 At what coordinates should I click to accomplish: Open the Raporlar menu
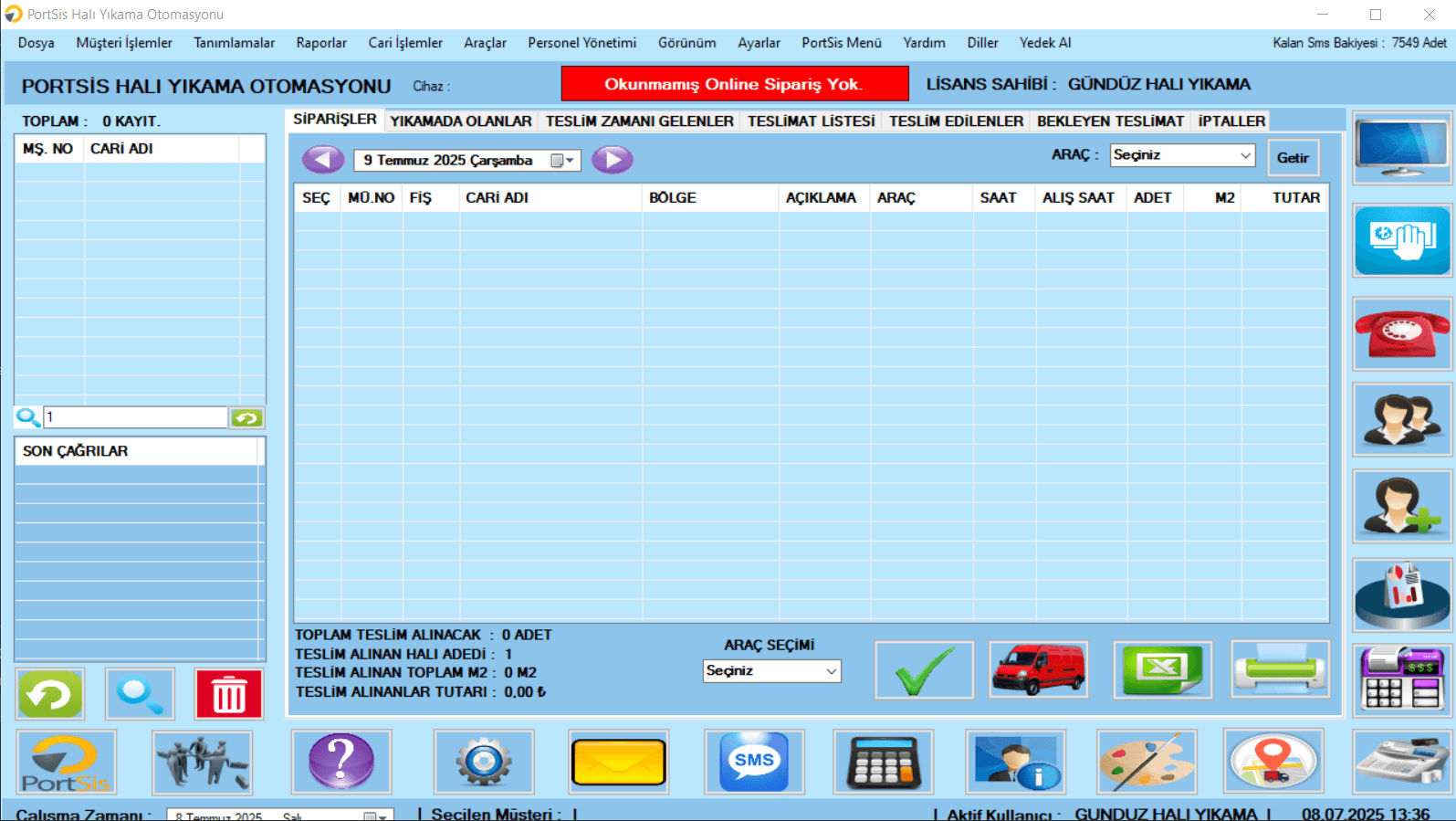321,43
